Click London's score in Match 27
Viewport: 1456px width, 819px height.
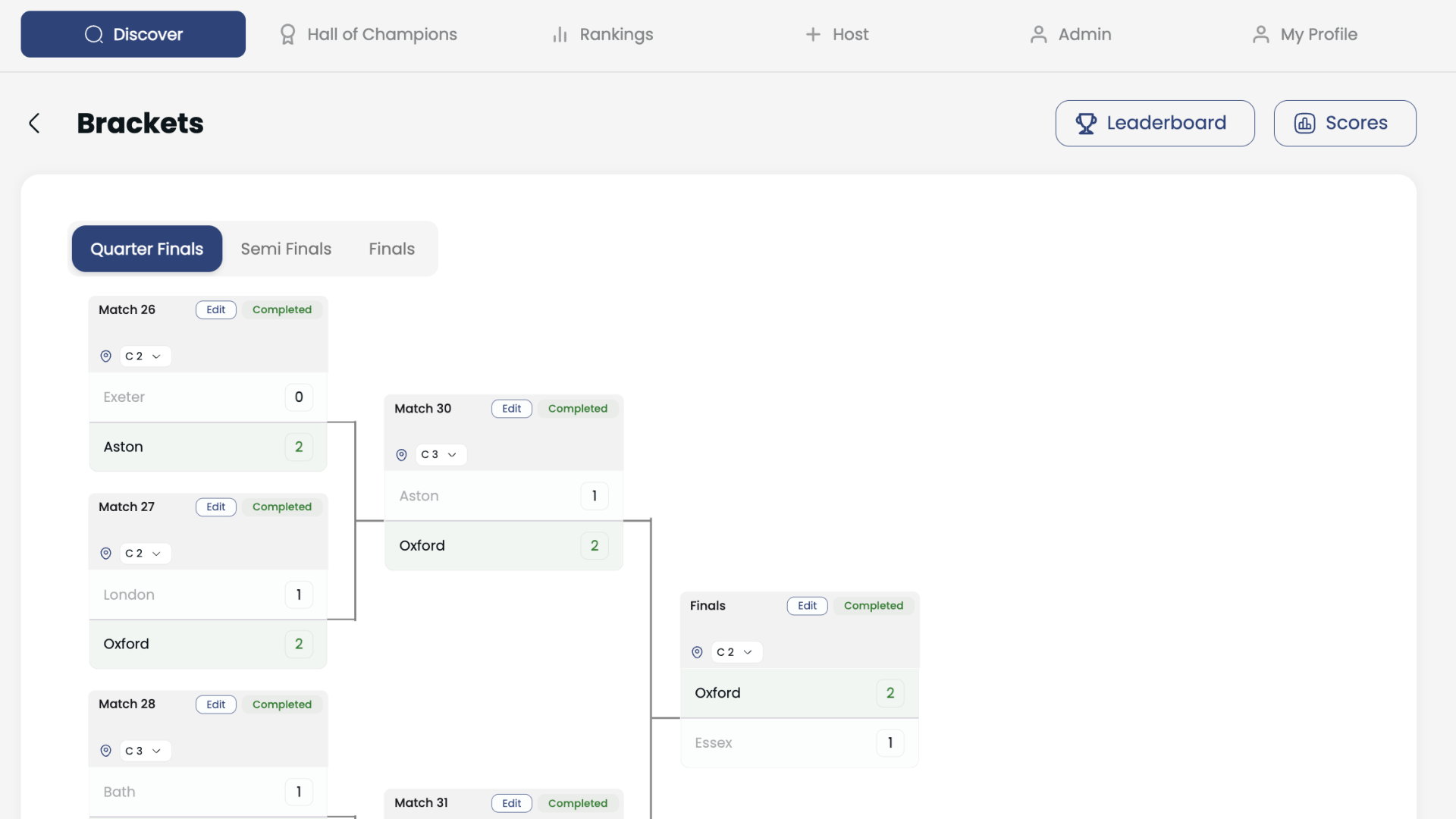pos(299,595)
